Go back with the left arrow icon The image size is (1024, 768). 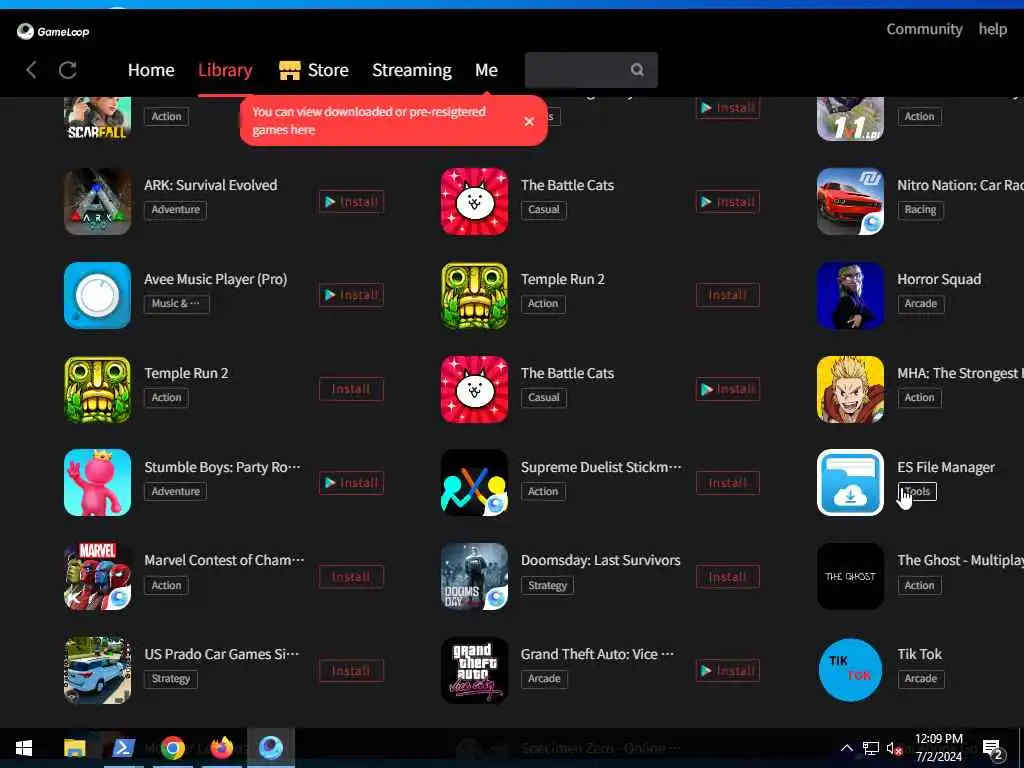[x=31, y=70]
